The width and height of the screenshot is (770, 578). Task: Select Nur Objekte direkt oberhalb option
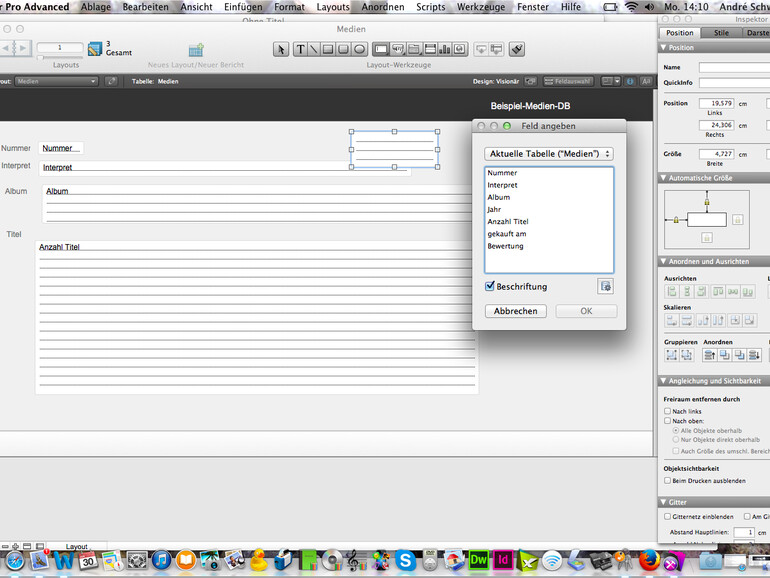click(676, 440)
